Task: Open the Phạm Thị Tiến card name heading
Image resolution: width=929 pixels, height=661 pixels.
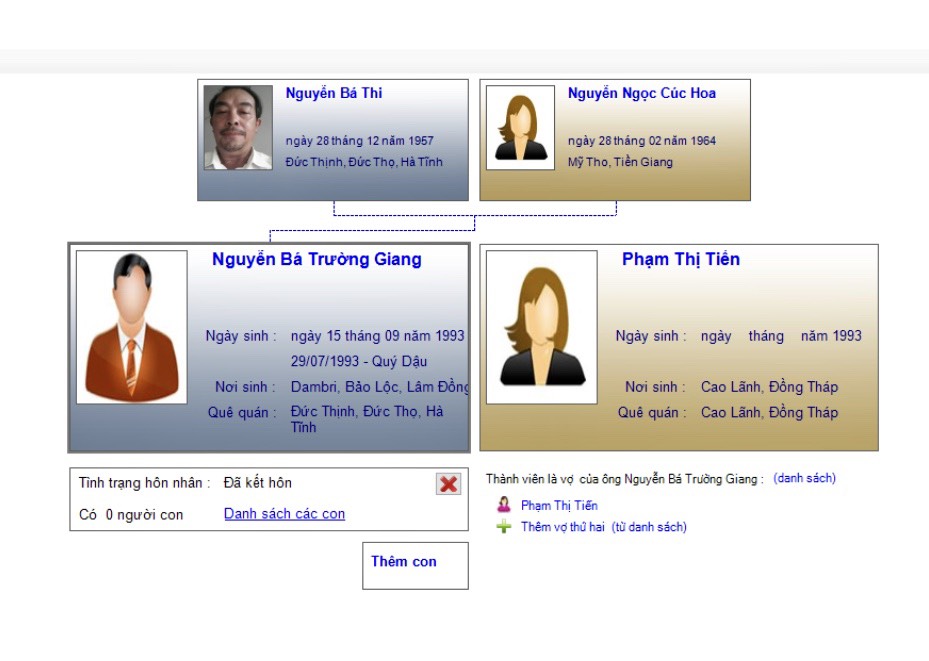Action: click(x=681, y=259)
